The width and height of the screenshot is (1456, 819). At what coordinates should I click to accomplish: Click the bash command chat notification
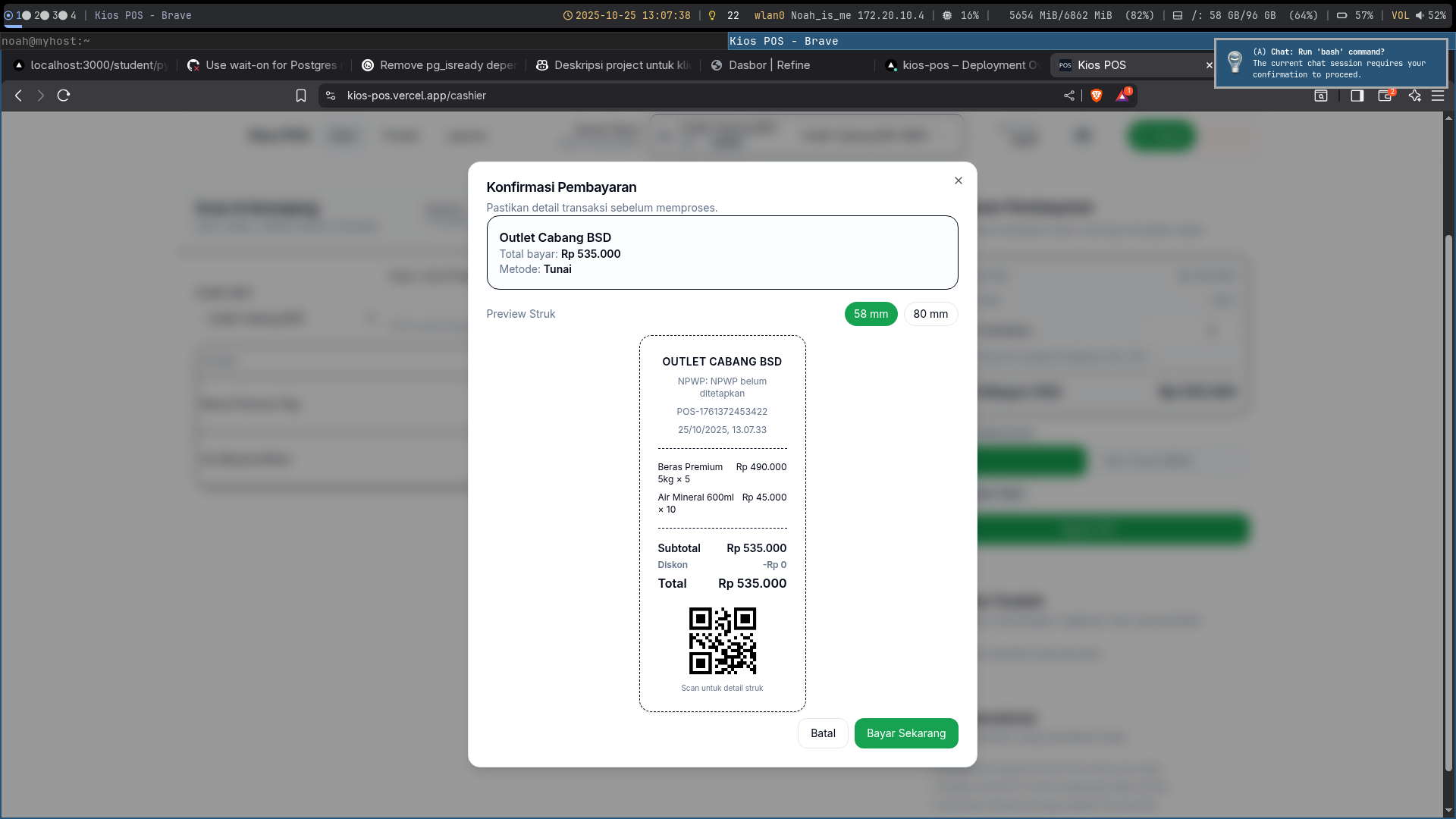click(1331, 64)
